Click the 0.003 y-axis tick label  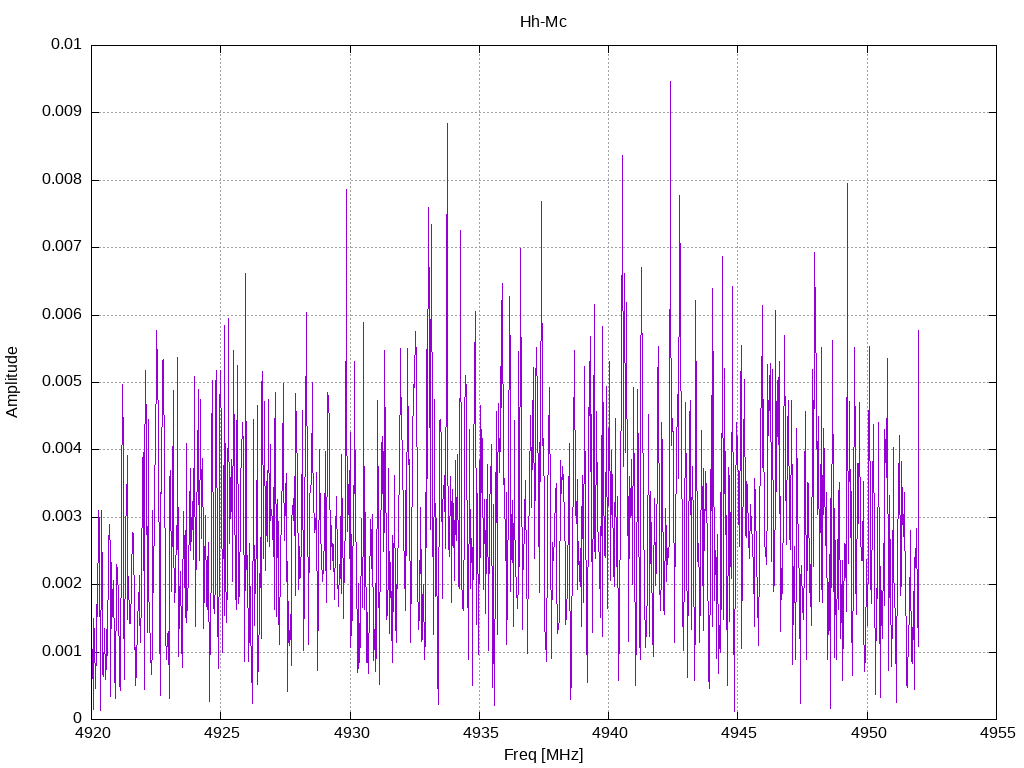click(x=61, y=517)
